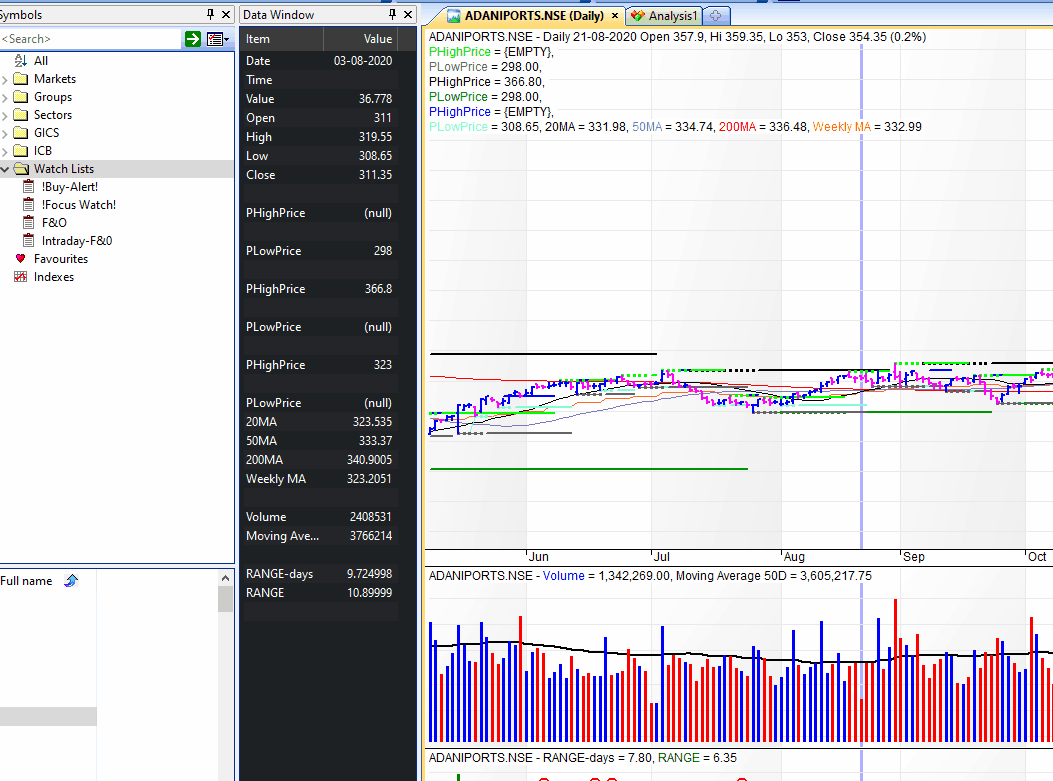Viewport: 1053px width, 781px height.
Task: Click the red Favourites heart icon
Action: pyautogui.click(x=21, y=259)
